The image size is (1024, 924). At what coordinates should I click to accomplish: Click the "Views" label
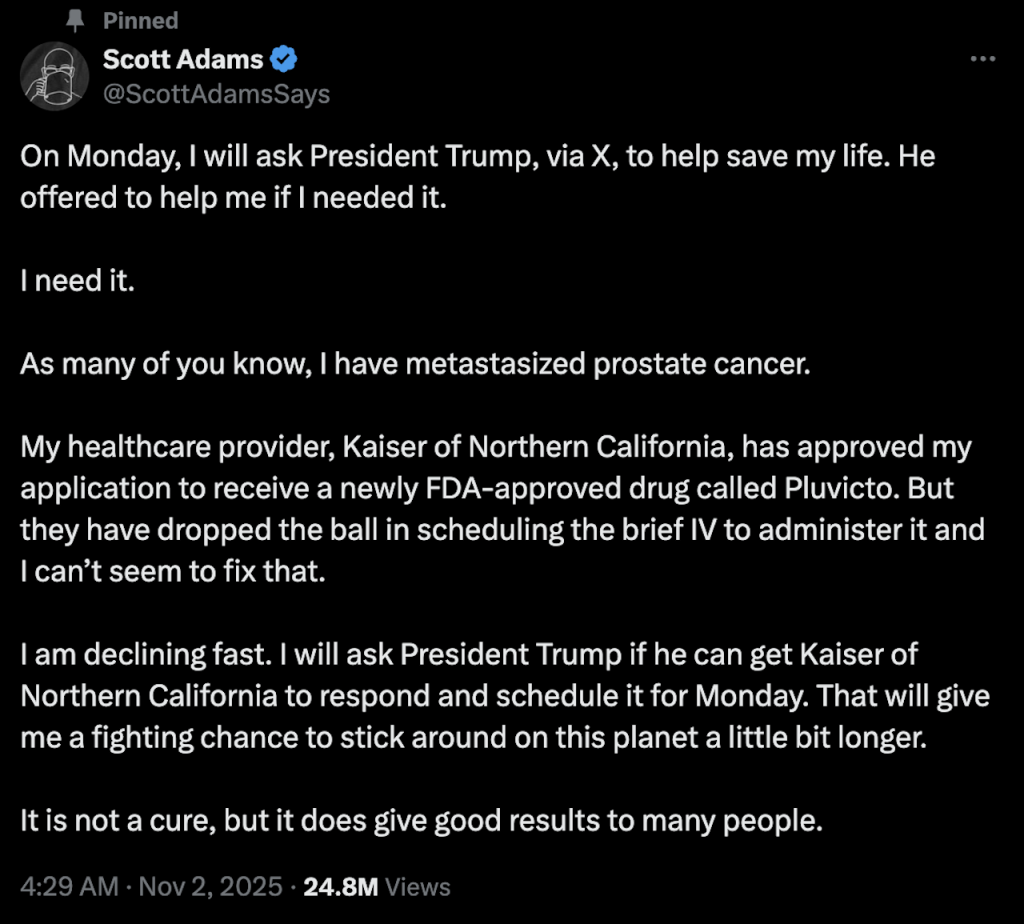coord(417,886)
